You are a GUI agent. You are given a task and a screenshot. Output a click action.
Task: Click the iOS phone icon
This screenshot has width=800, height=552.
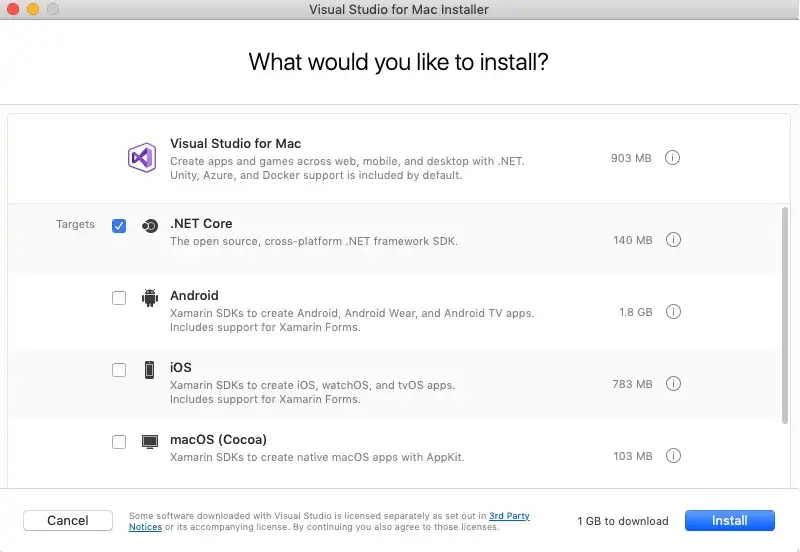click(149, 369)
